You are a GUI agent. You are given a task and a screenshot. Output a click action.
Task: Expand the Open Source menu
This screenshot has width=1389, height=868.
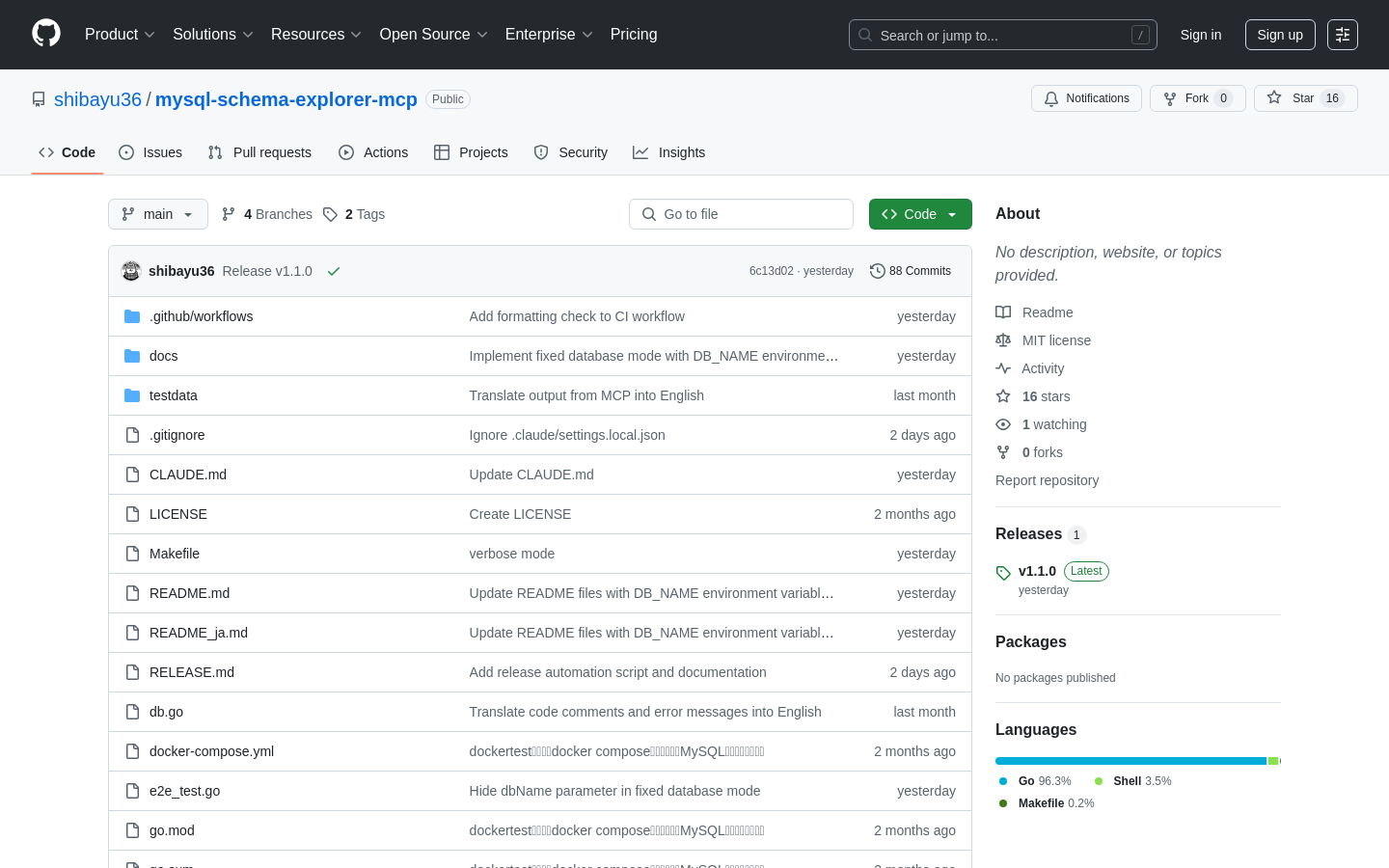coord(434,35)
